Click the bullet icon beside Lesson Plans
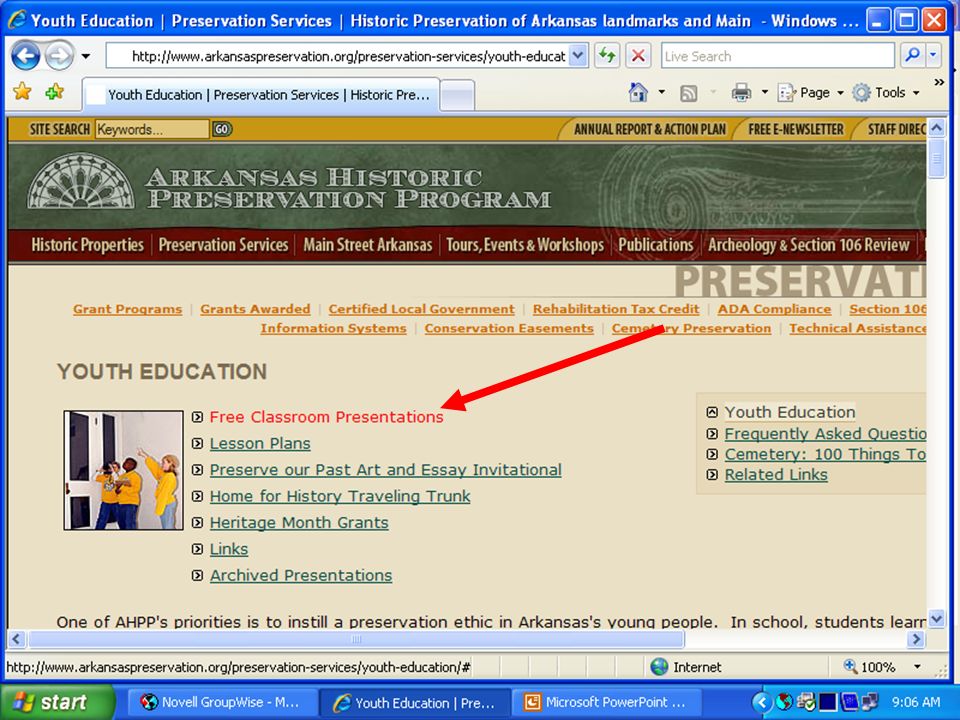Screen dimensions: 960x720 197,443
